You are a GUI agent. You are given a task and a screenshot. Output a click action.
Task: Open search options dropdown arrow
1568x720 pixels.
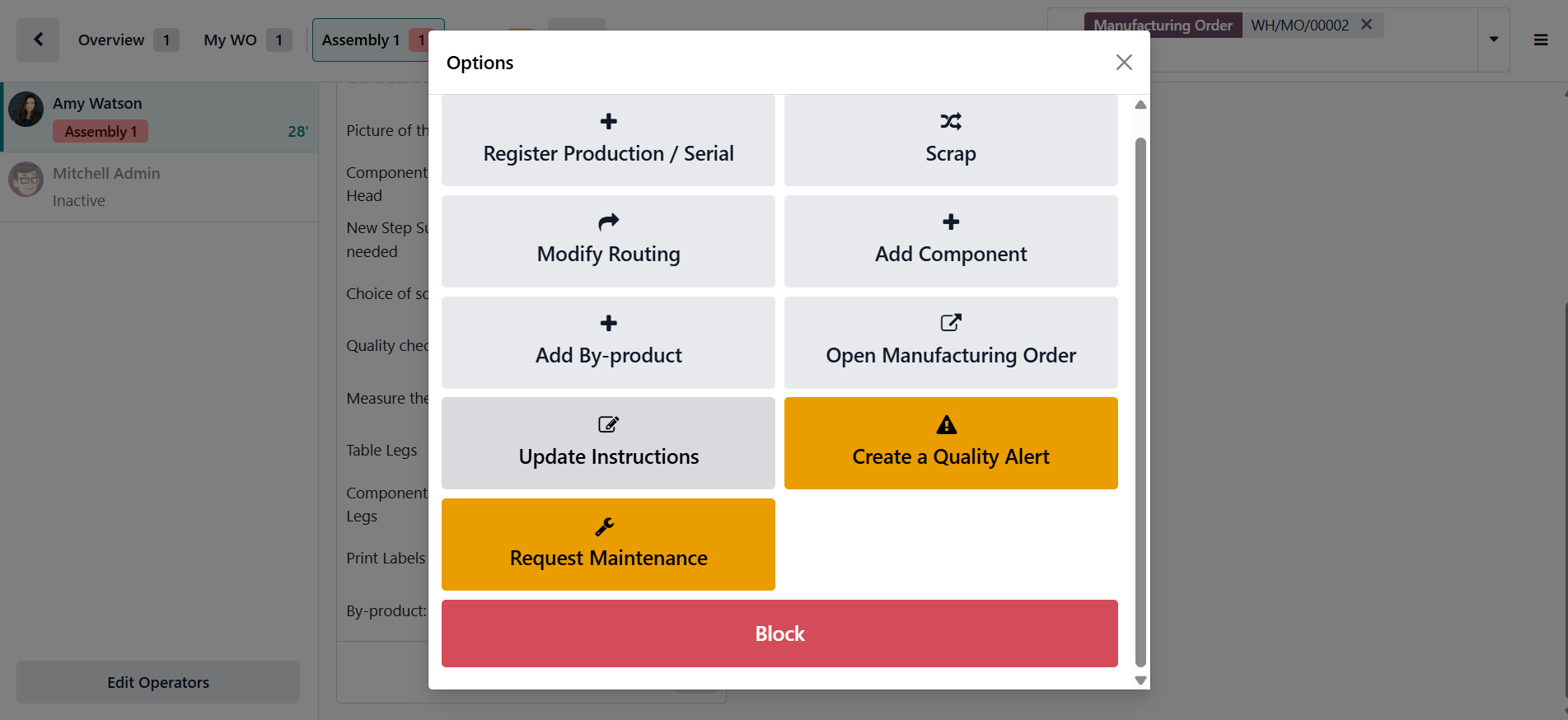1494,40
